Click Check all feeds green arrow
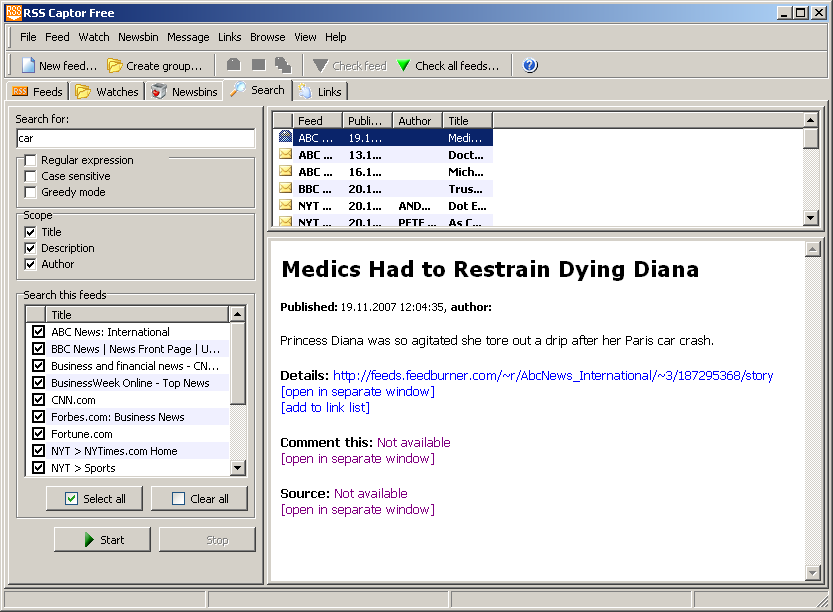 click(404, 66)
